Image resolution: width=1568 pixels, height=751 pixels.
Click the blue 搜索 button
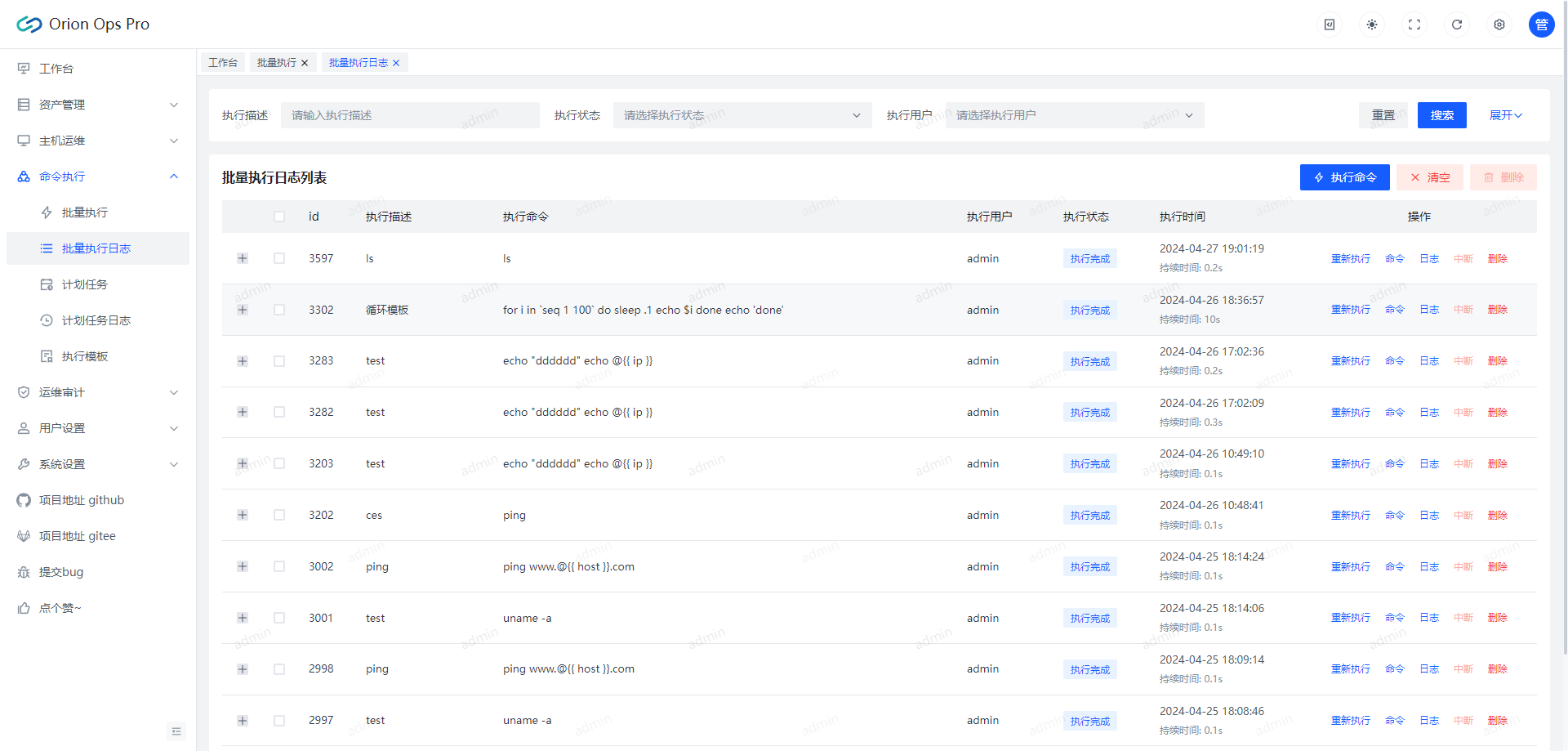1442,115
